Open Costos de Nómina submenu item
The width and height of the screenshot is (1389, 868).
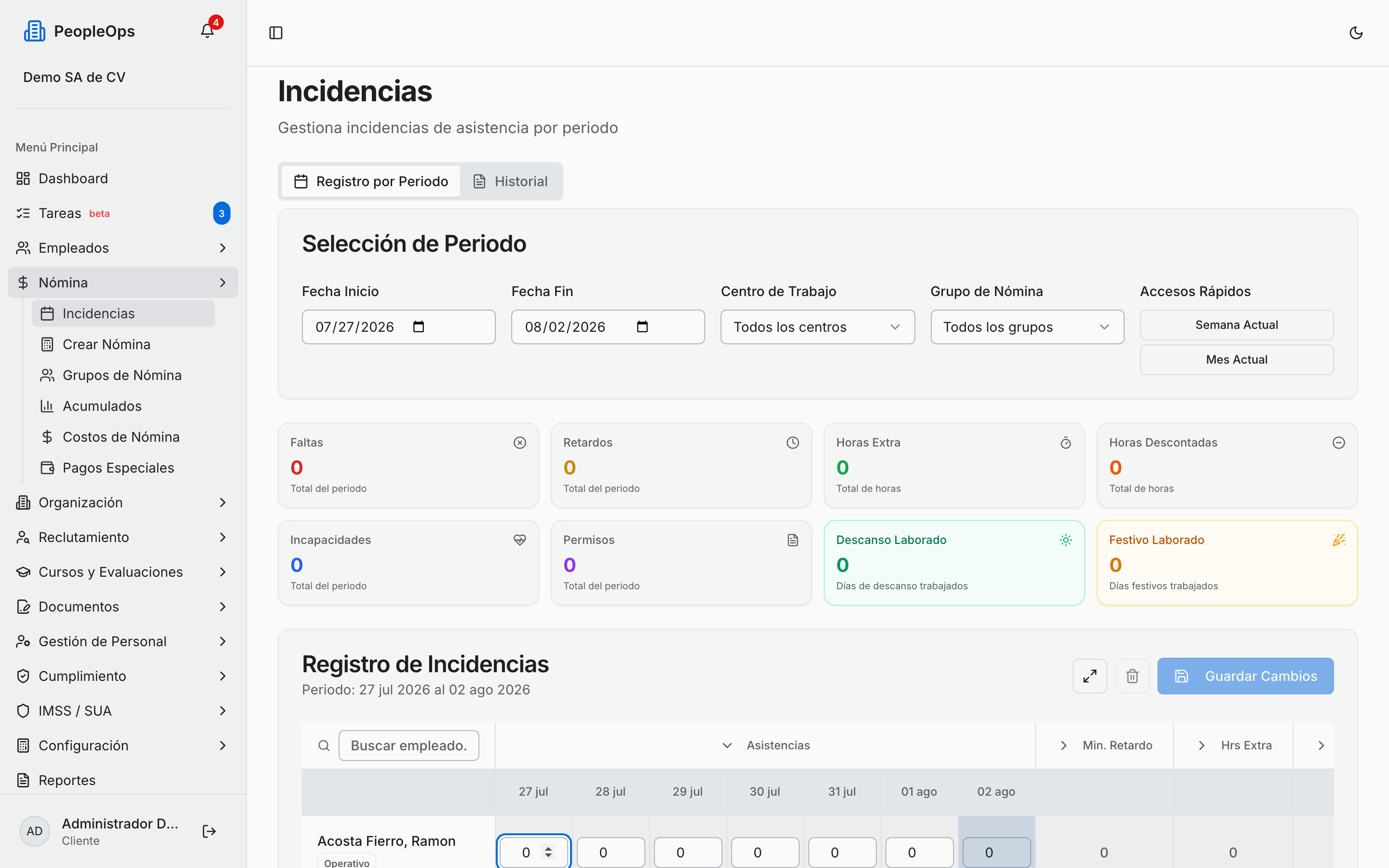coord(123,437)
